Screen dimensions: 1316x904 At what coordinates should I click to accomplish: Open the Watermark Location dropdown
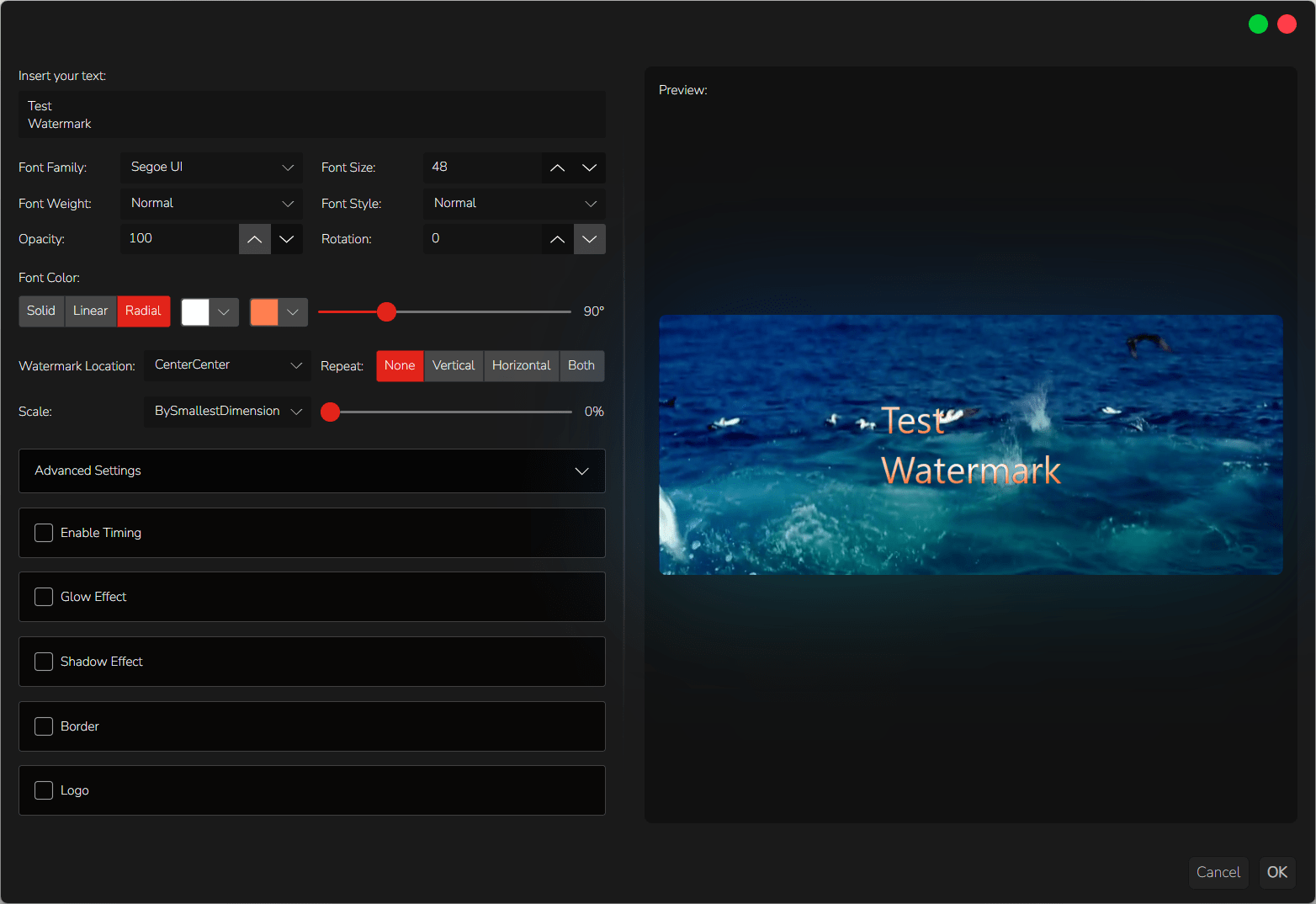227,365
